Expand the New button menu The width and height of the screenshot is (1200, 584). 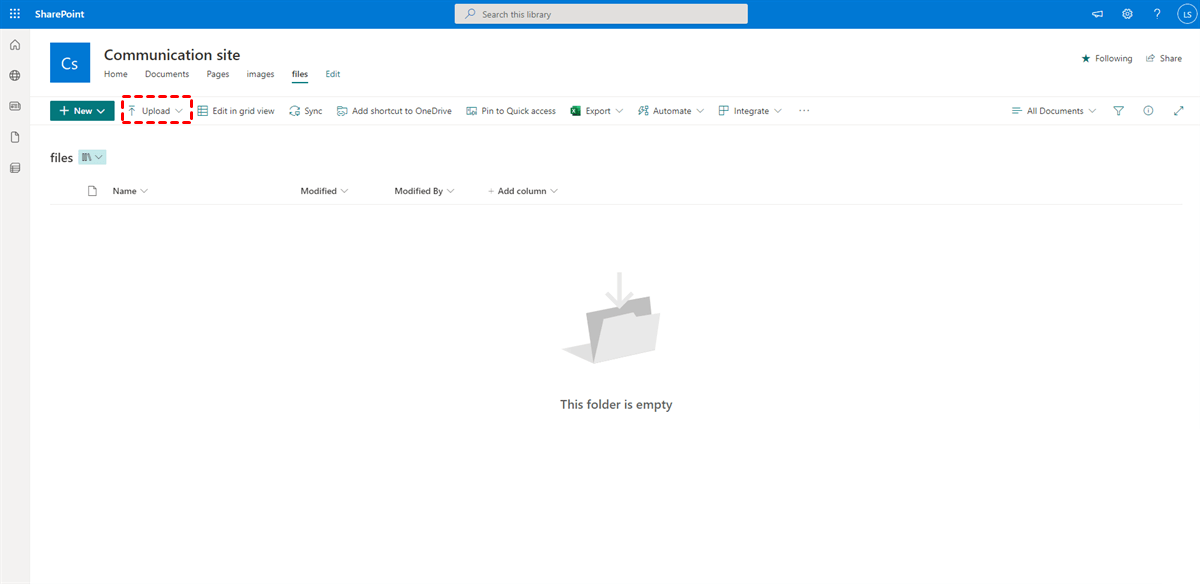(82, 111)
